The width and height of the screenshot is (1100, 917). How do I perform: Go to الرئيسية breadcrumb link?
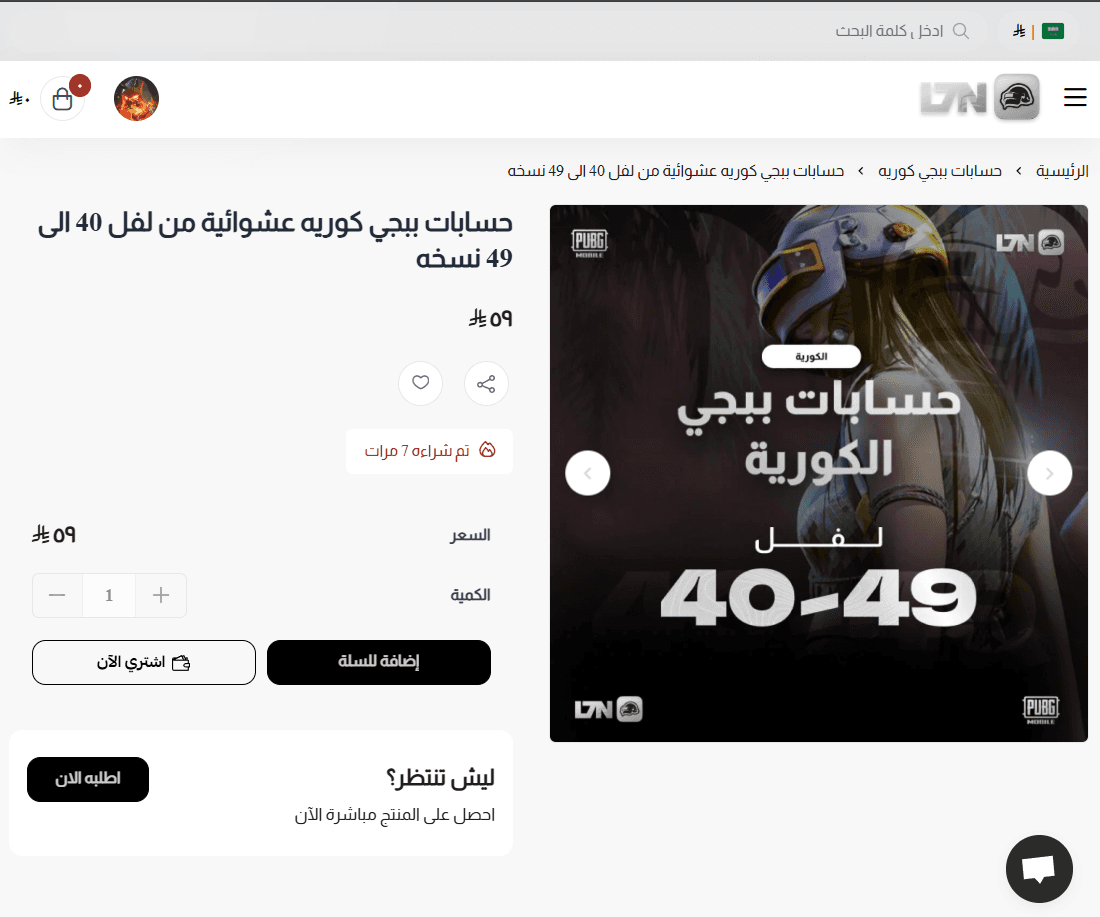[1062, 170]
